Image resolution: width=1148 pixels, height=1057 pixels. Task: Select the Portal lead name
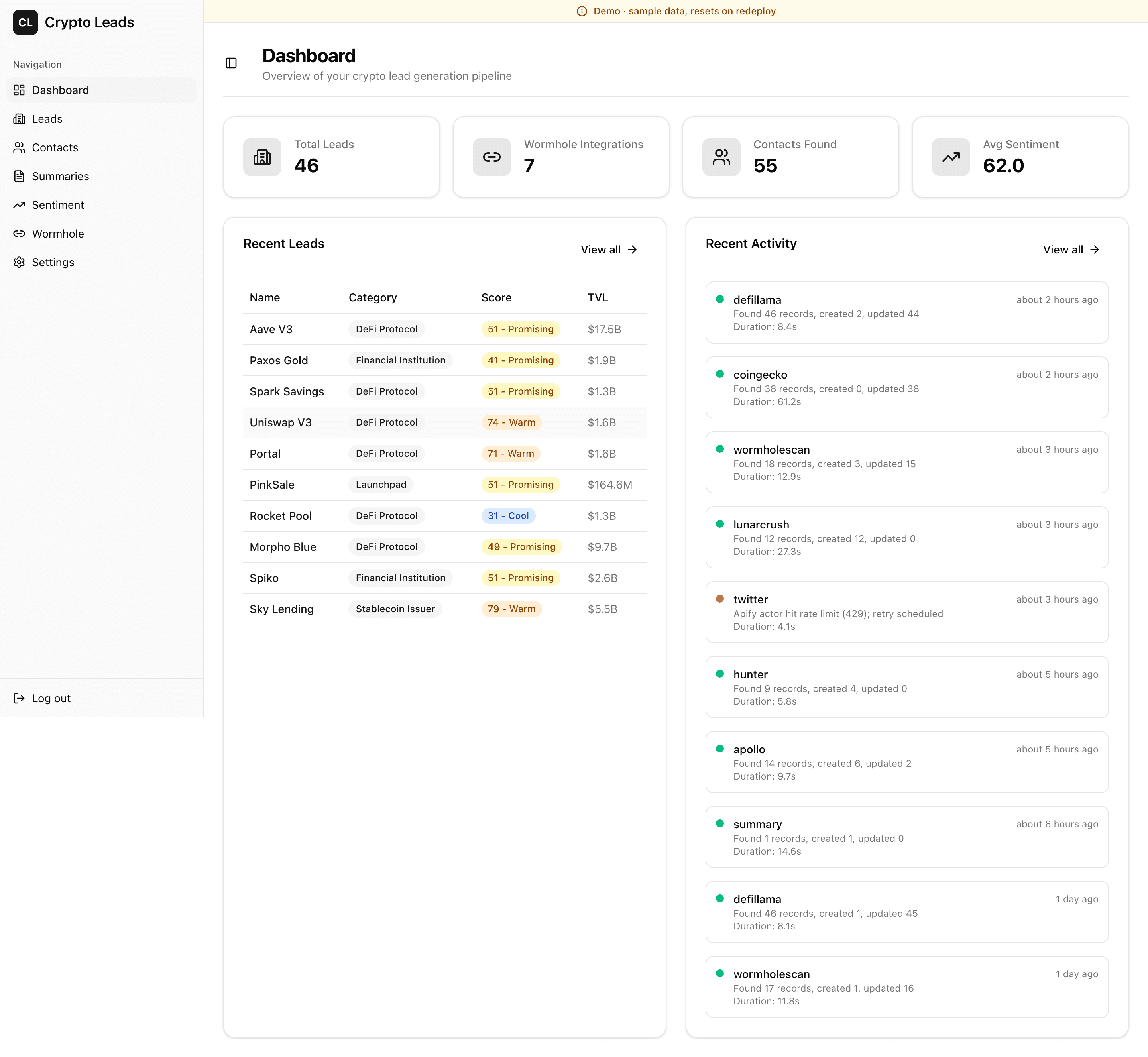tap(265, 454)
